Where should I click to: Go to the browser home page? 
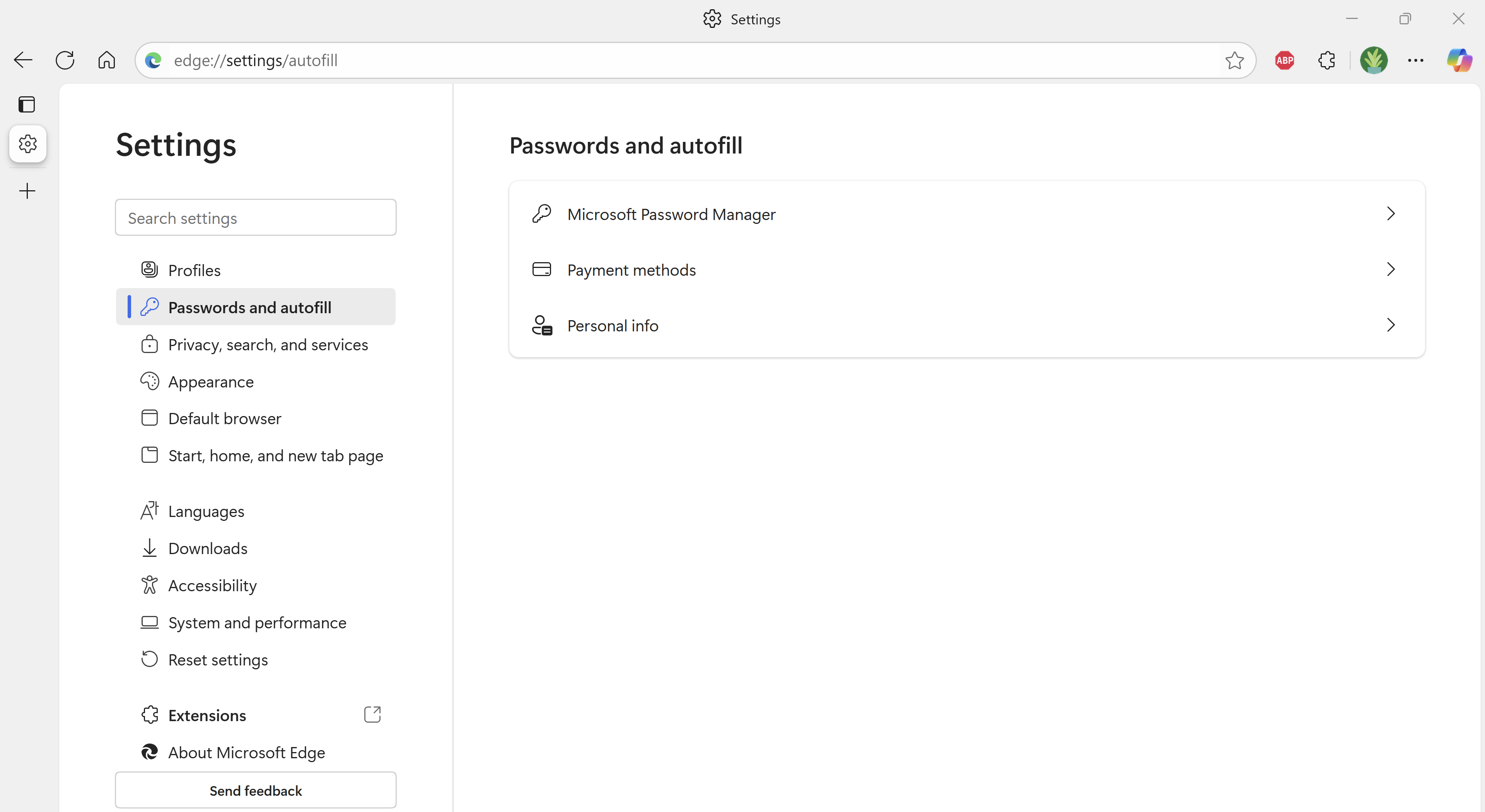(x=106, y=60)
